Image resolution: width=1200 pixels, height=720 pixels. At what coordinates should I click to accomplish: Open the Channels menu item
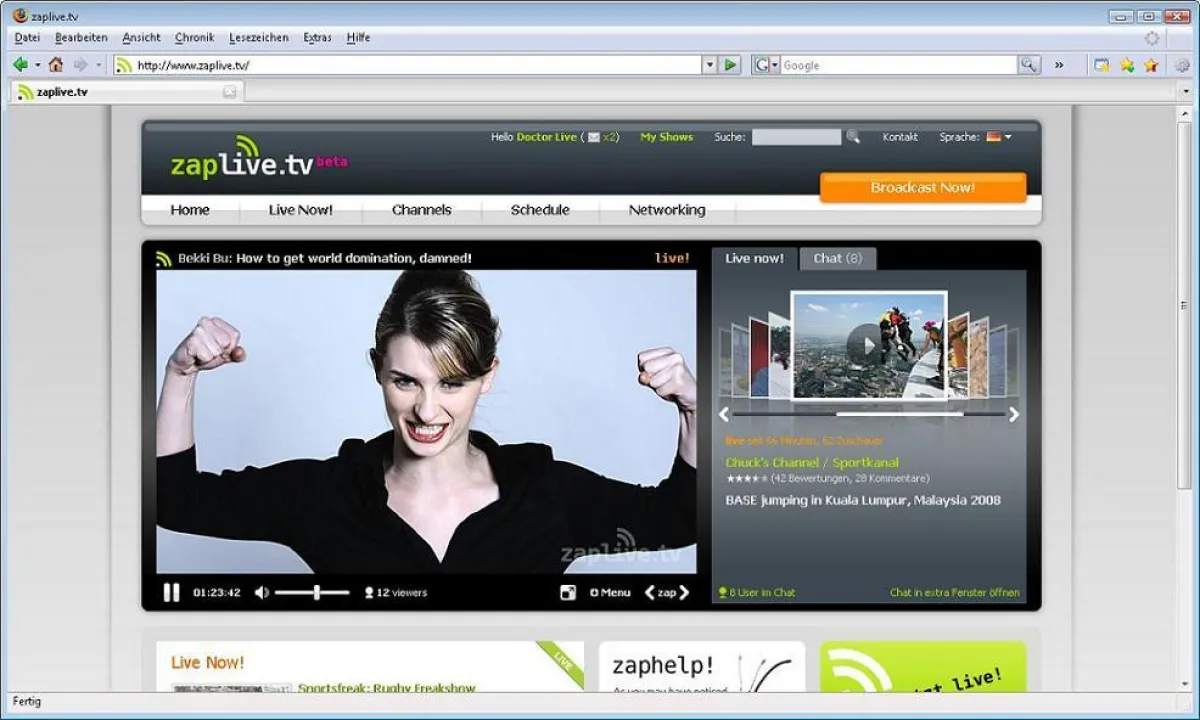click(x=421, y=210)
